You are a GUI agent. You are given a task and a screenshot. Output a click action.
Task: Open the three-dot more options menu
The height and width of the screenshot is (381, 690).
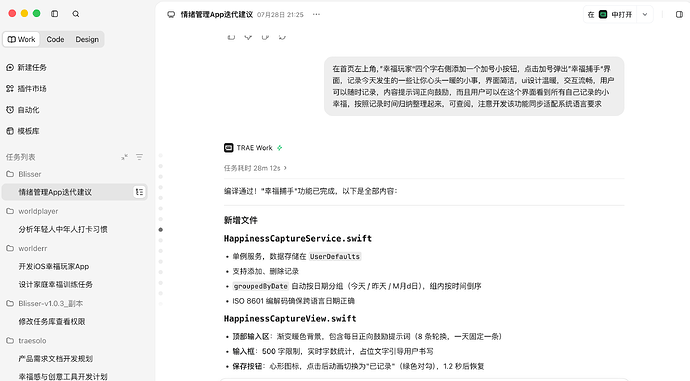point(316,15)
